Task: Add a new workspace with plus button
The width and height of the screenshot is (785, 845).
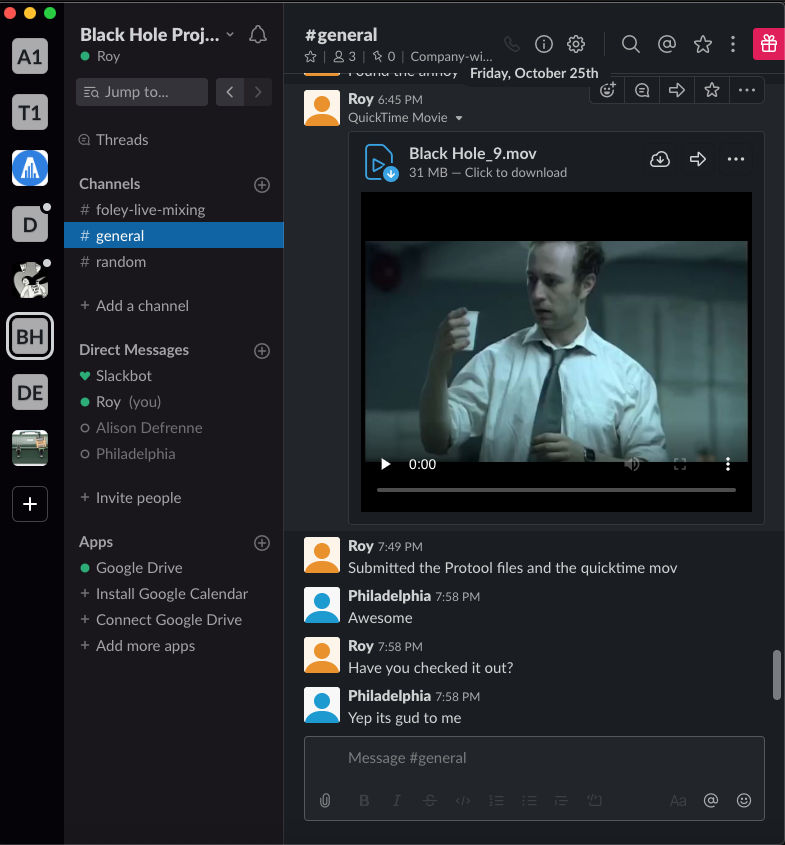Action: pos(30,504)
